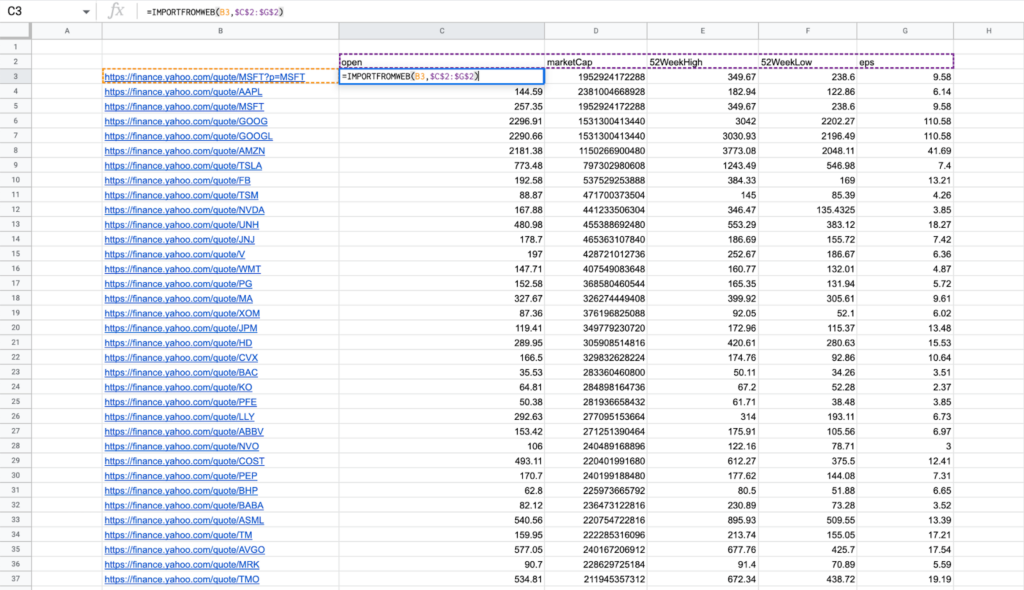This screenshot has width=1024, height=590.
Task: Open the quote/GOOGL link
Action: pyautogui.click(x=188, y=137)
